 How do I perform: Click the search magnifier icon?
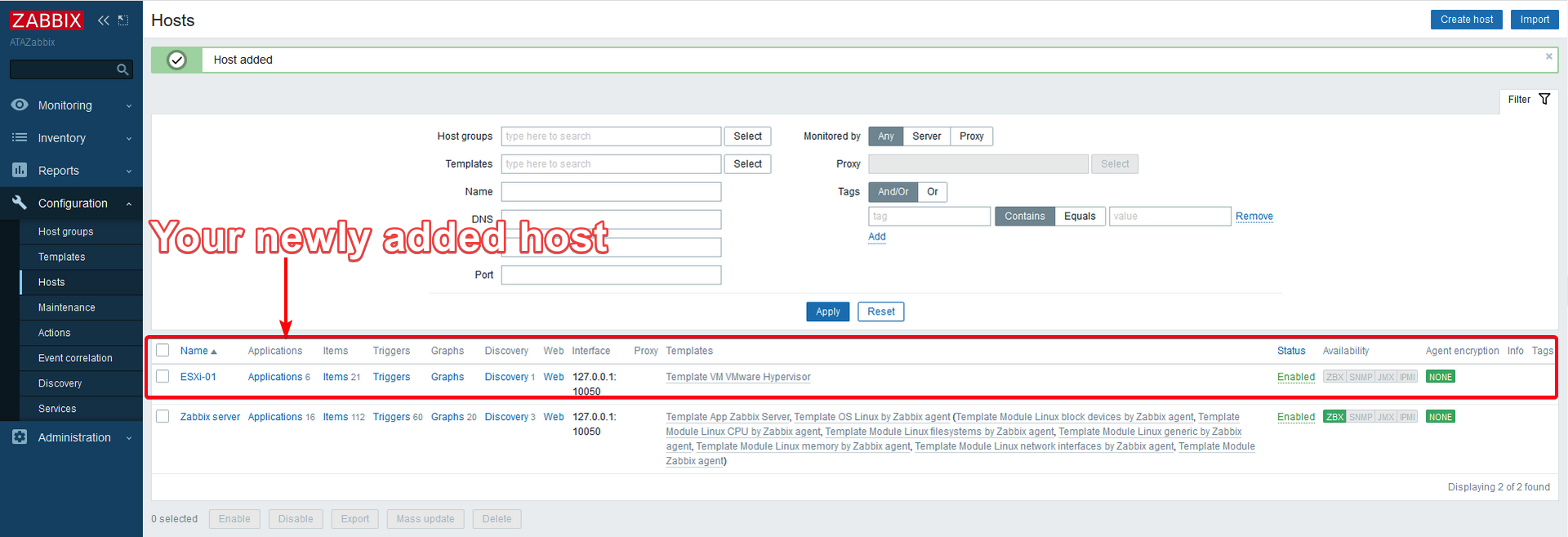click(122, 69)
